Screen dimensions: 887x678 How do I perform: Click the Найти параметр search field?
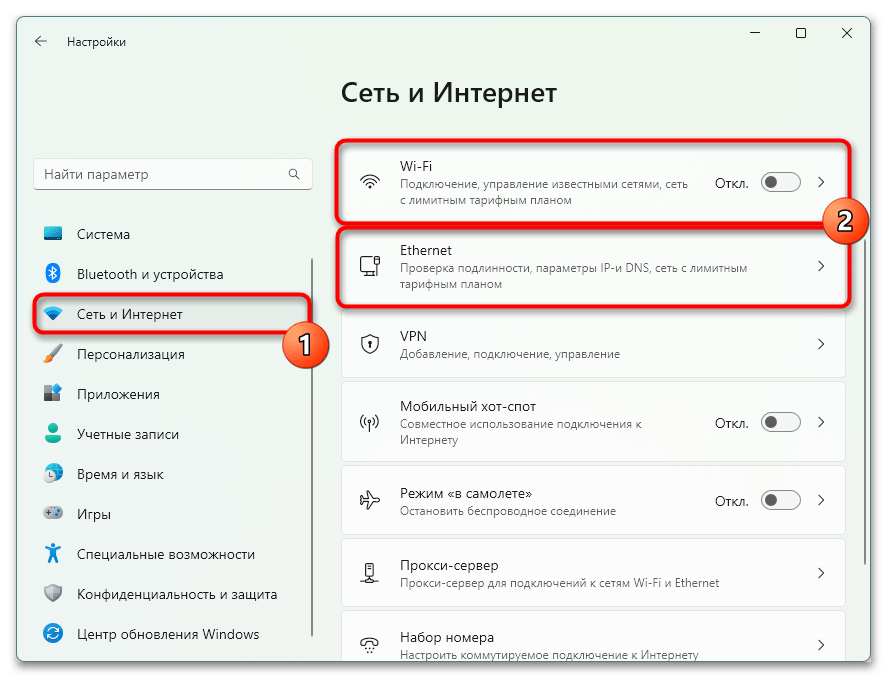[173, 174]
